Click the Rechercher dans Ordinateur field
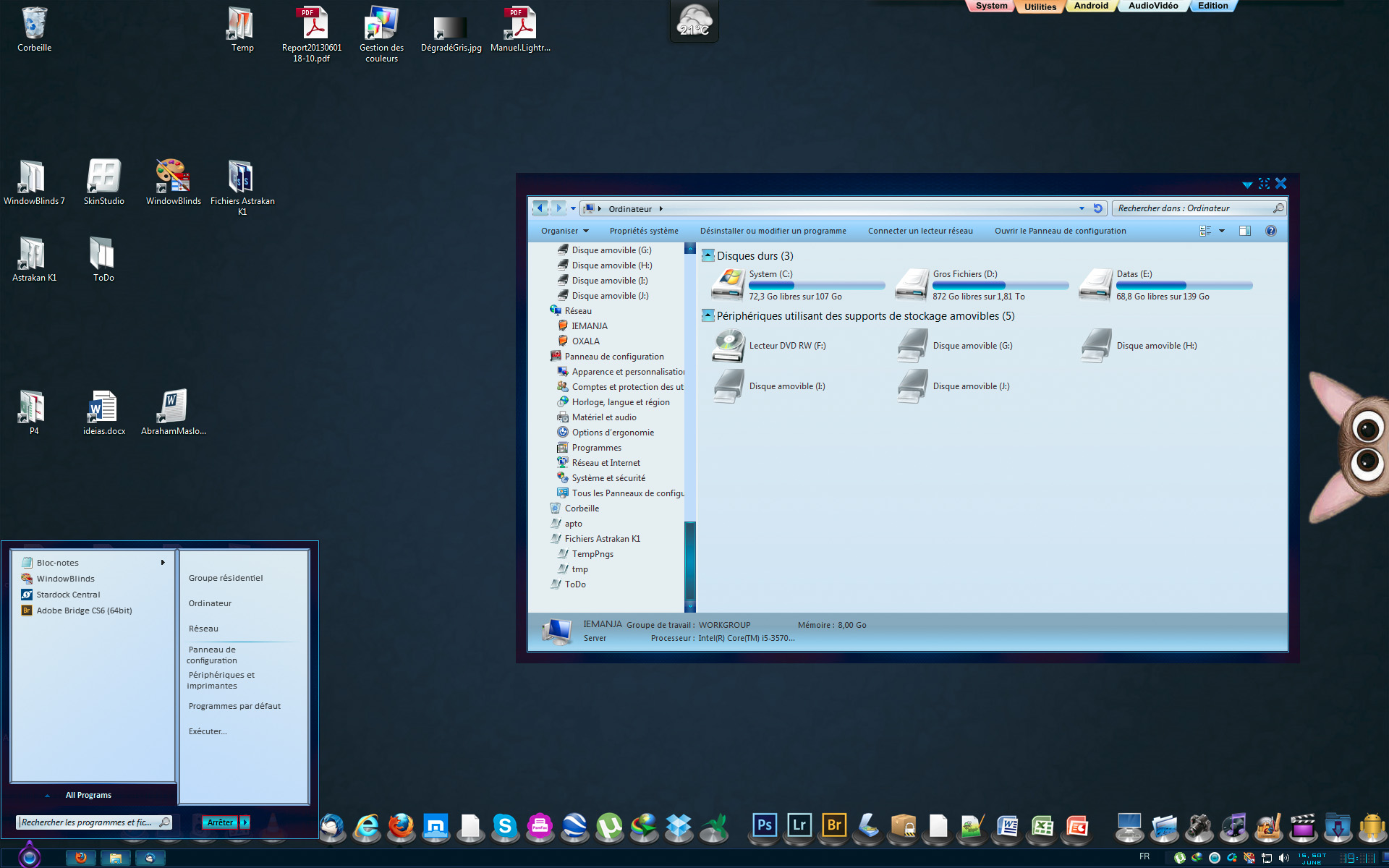Image resolution: width=1389 pixels, height=868 pixels. [x=1199, y=208]
